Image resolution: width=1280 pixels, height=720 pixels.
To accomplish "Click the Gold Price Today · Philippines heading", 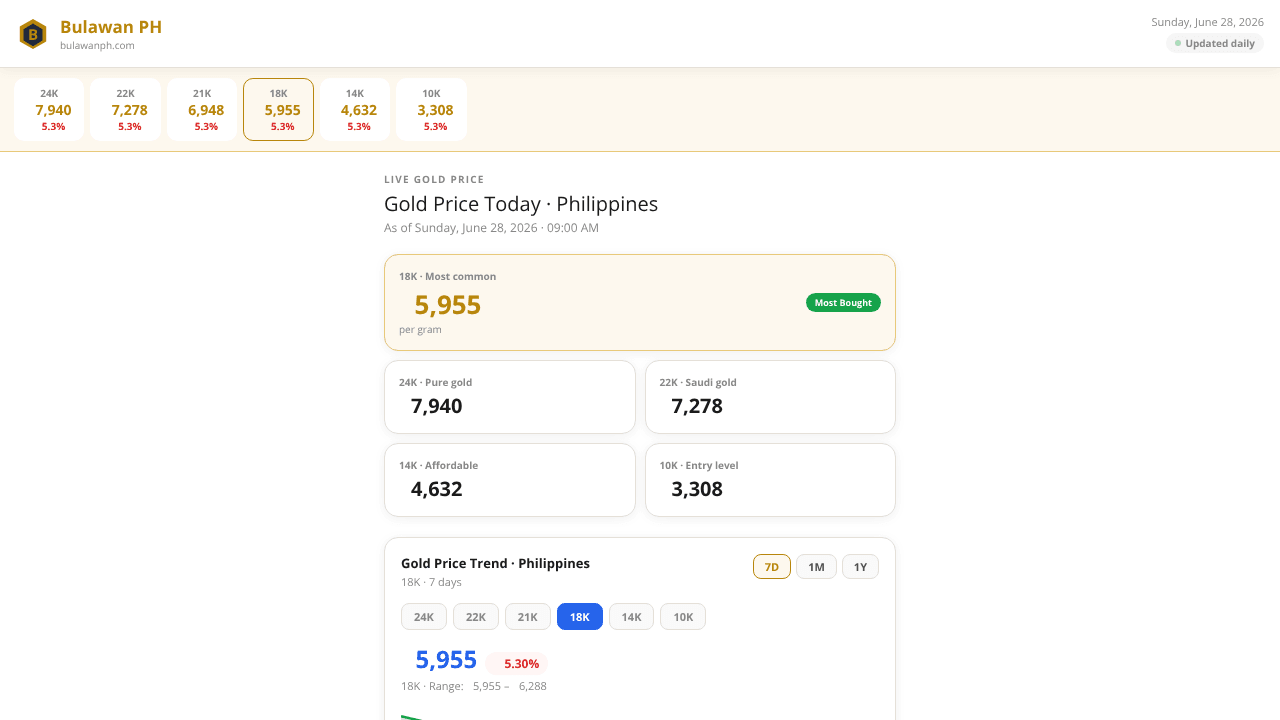I will (521, 204).
